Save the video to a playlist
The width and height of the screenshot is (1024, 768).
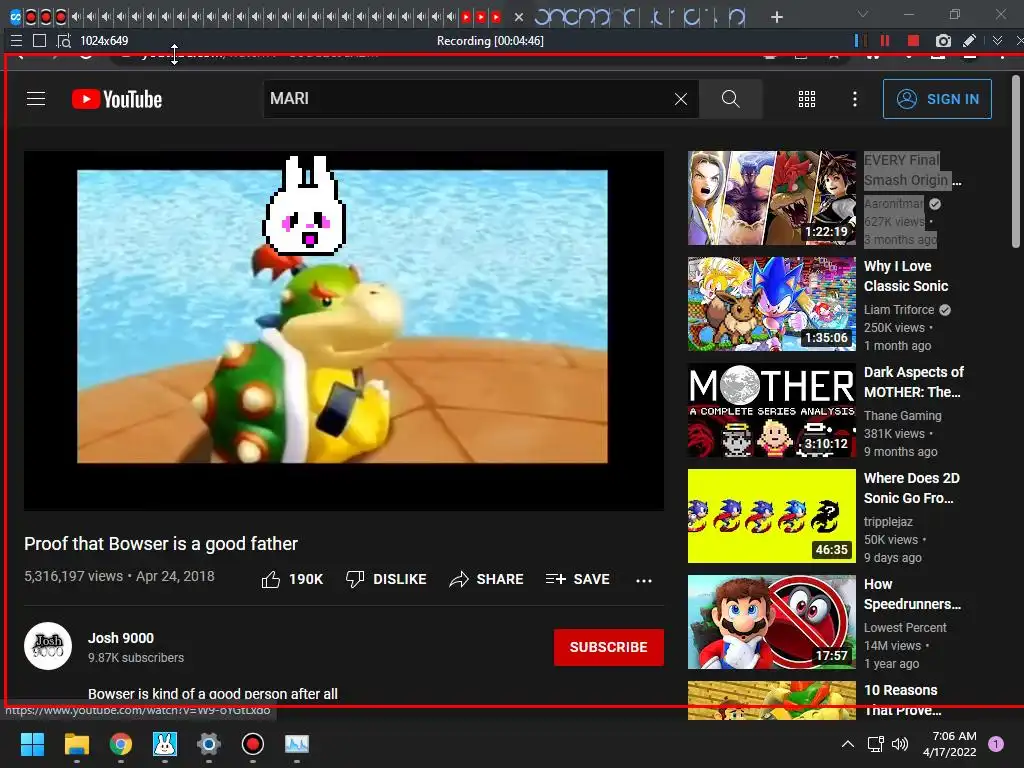click(x=577, y=579)
